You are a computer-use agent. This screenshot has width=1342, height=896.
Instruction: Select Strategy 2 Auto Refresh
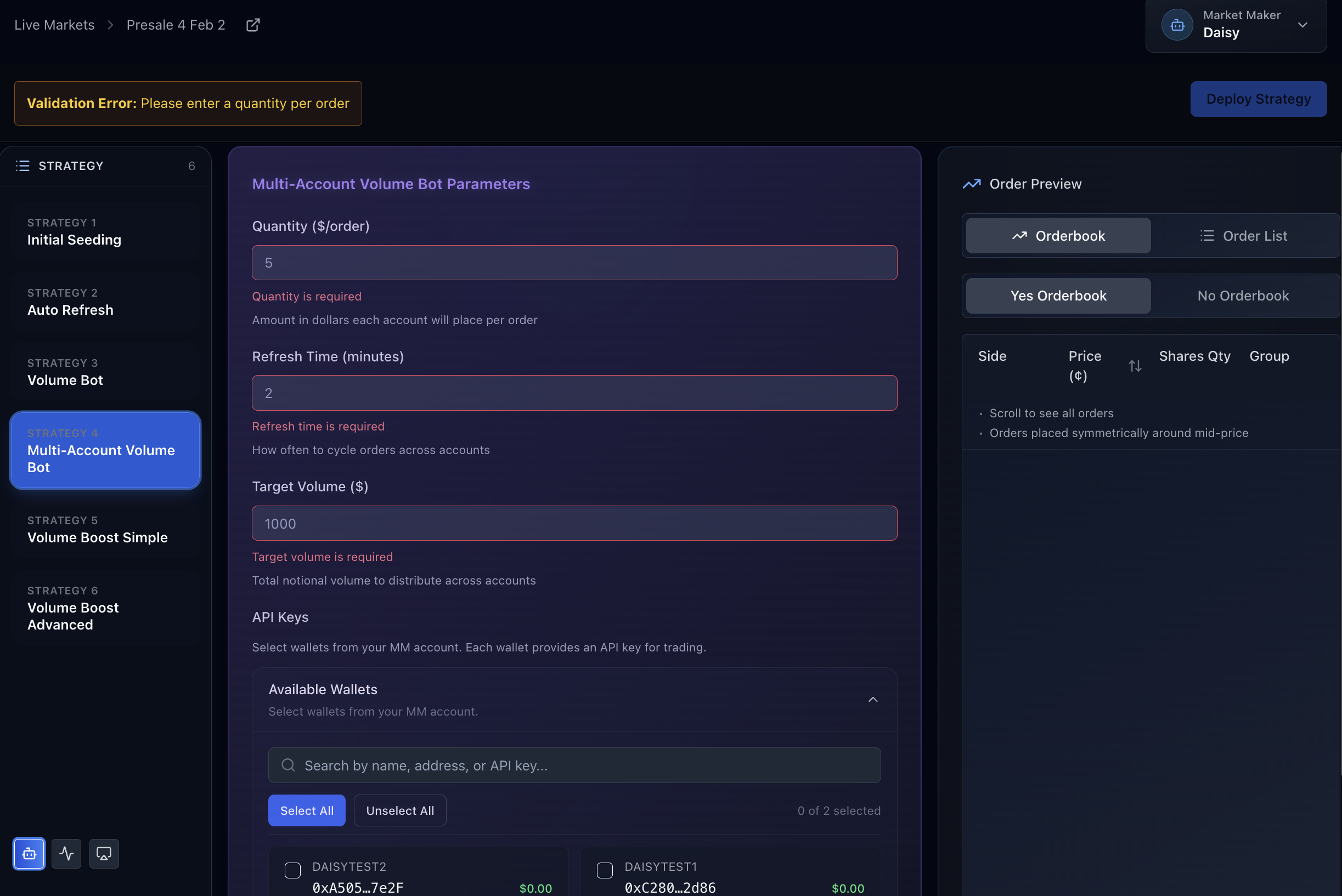tap(105, 302)
